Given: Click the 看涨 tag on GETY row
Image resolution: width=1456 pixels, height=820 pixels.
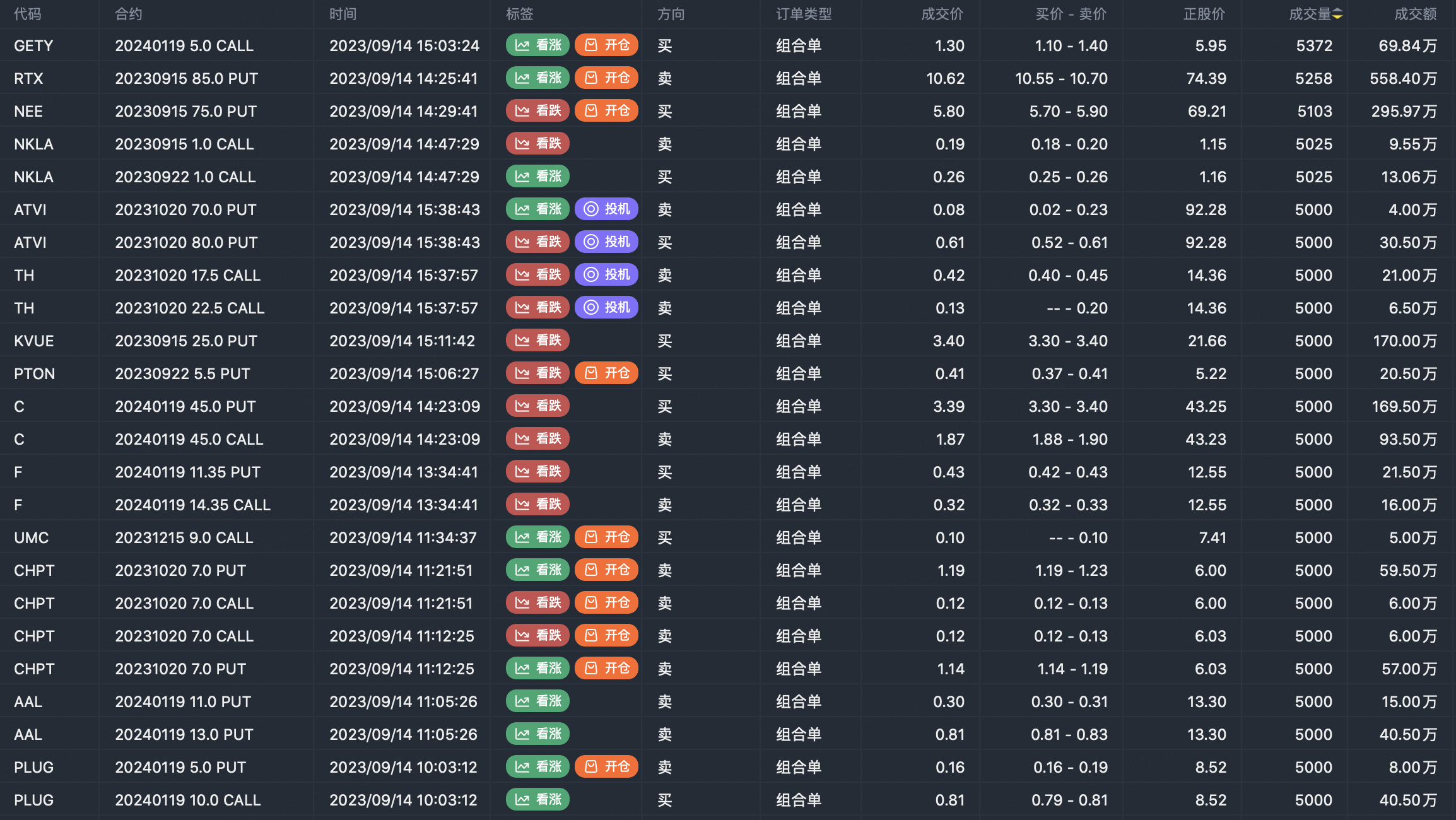Looking at the screenshot, I should pos(537,45).
